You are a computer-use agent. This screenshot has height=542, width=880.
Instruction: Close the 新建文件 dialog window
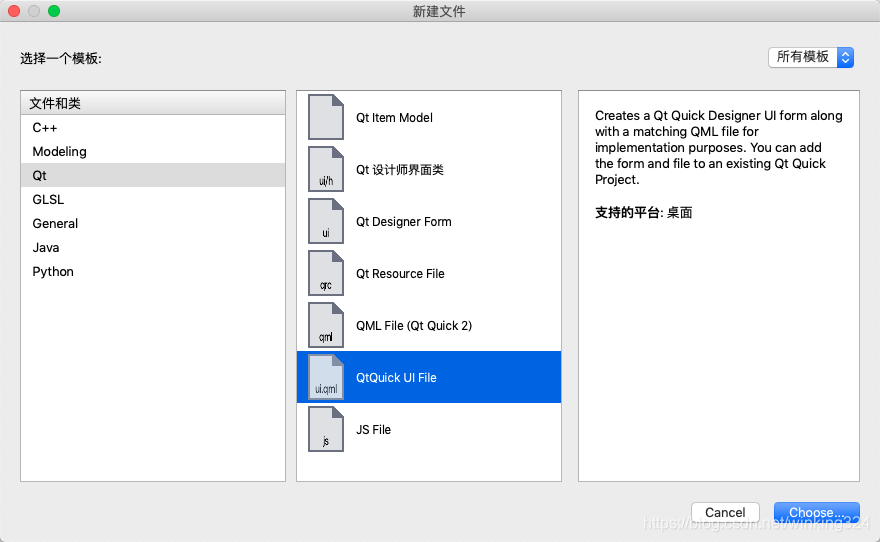pos(14,11)
